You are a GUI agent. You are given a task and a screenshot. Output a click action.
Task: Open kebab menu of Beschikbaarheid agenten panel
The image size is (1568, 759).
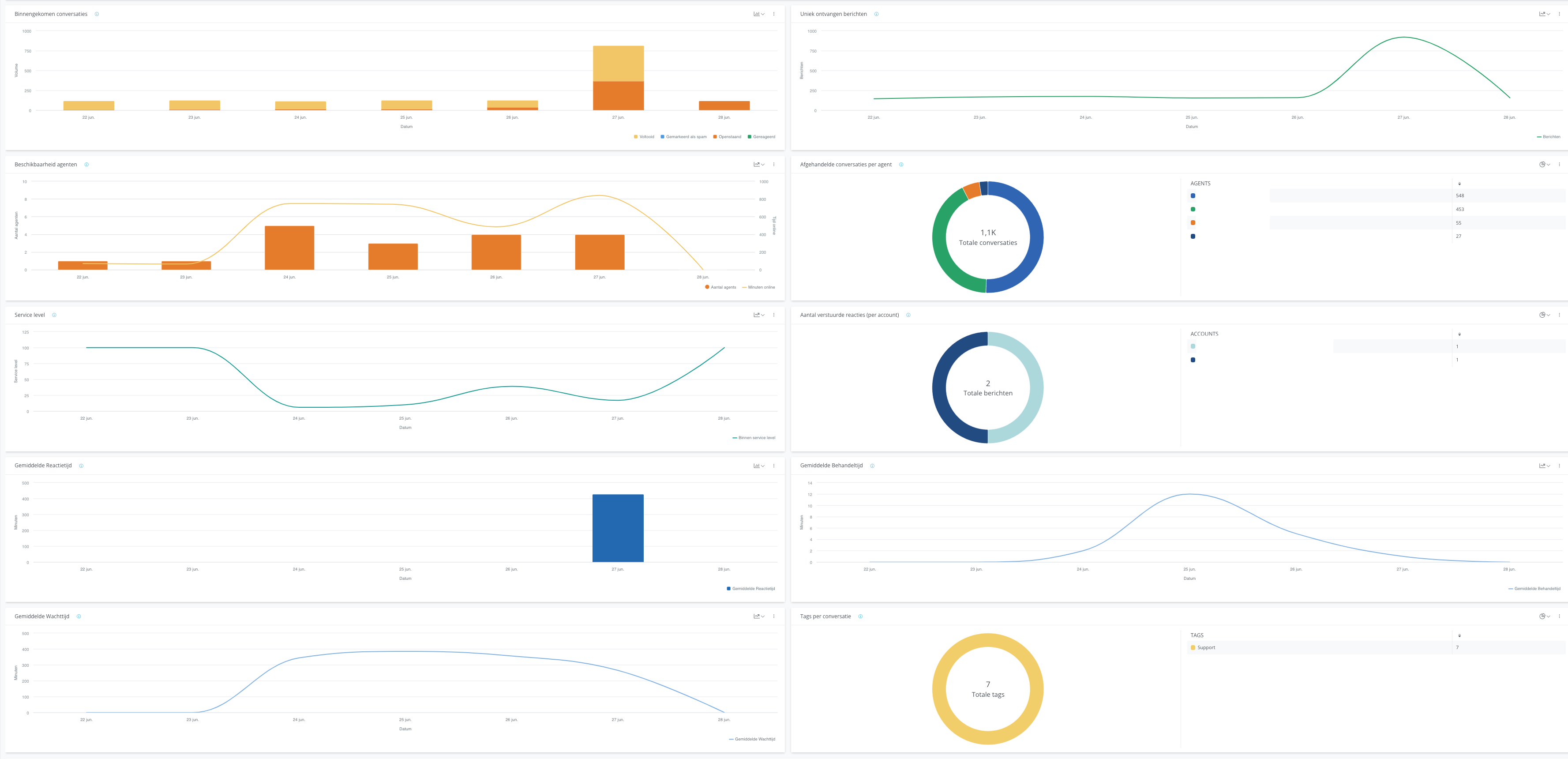point(774,164)
